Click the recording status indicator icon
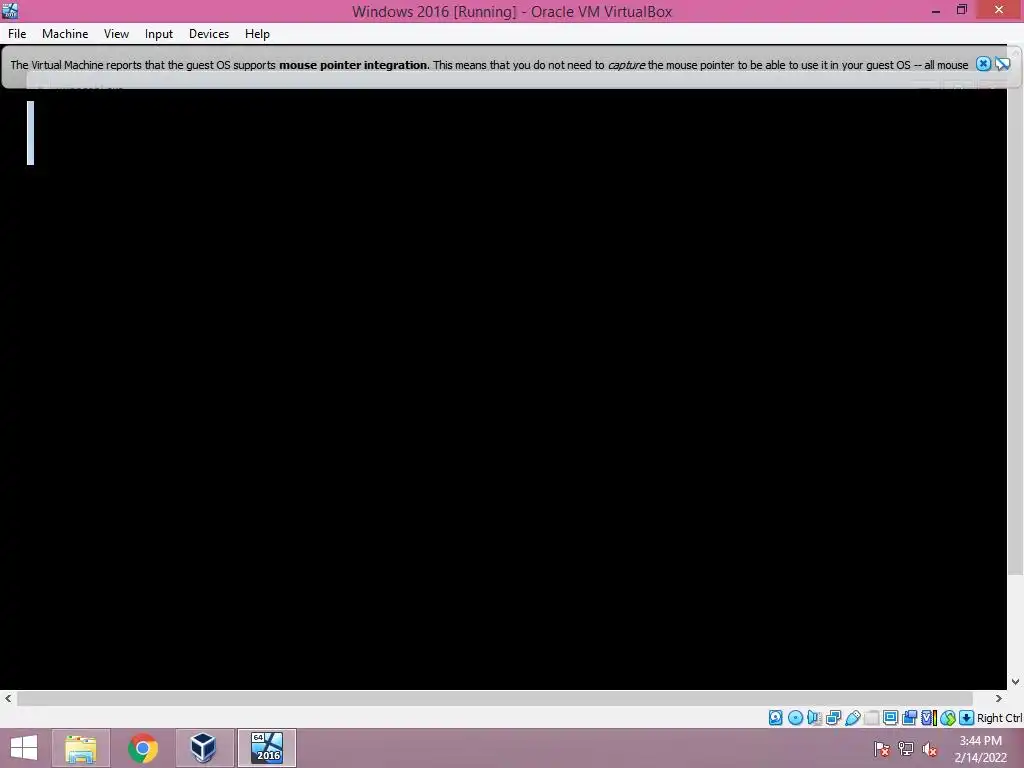This screenshot has height=768, width=1024. (x=909, y=718)
